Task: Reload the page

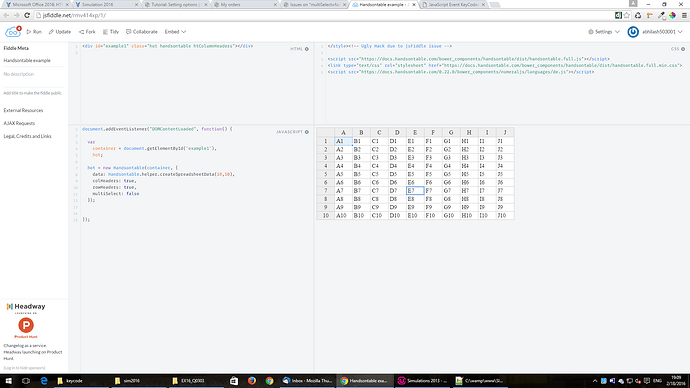Action: (x=27, y=15)
